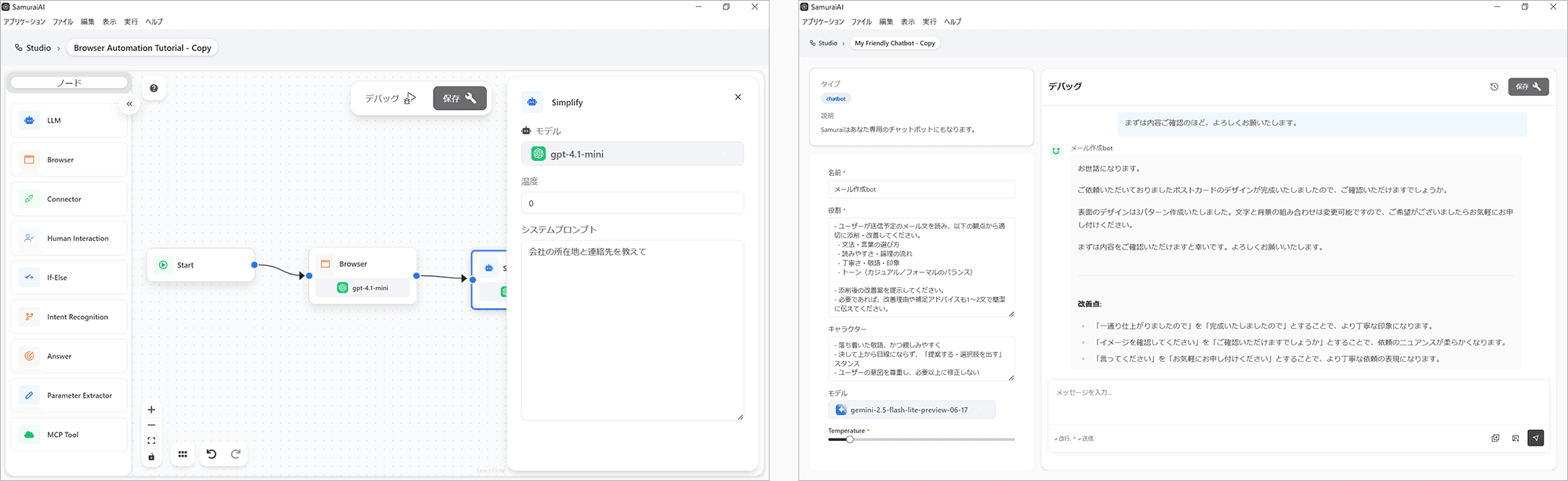
Task: Open the gemini-2.5-flash-lite model dropdown
Action: pyautogui.click(x=911, y=410)
